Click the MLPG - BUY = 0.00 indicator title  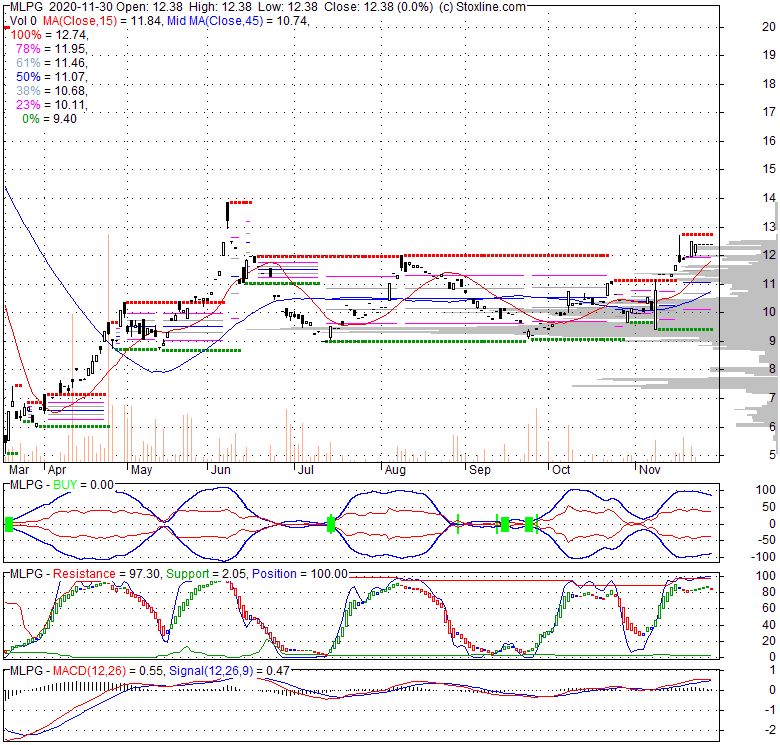click(x=62, y=484)
